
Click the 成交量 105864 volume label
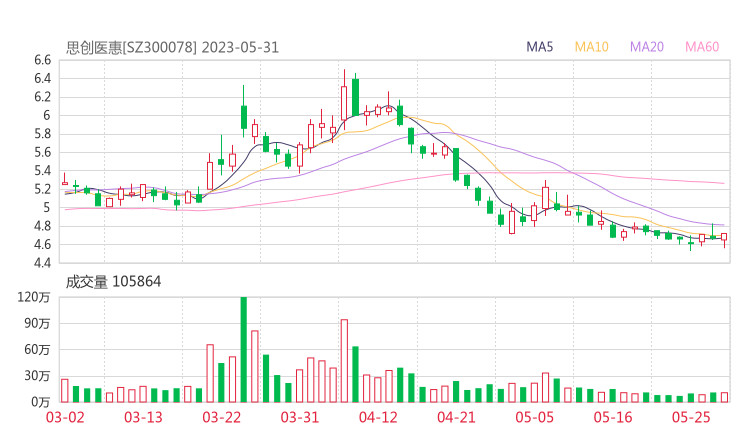pyautogui.click(x=113, y=282)
